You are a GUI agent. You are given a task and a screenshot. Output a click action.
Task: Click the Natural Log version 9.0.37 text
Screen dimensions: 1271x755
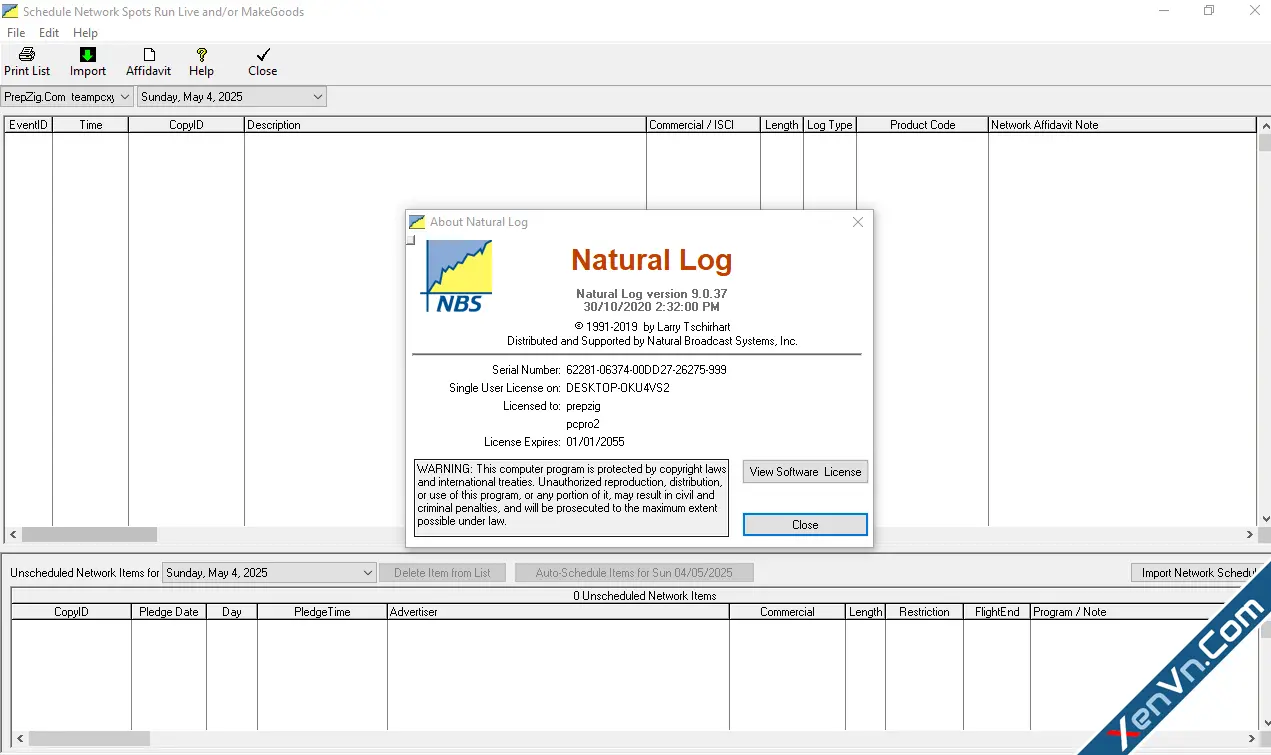[652, 294]
